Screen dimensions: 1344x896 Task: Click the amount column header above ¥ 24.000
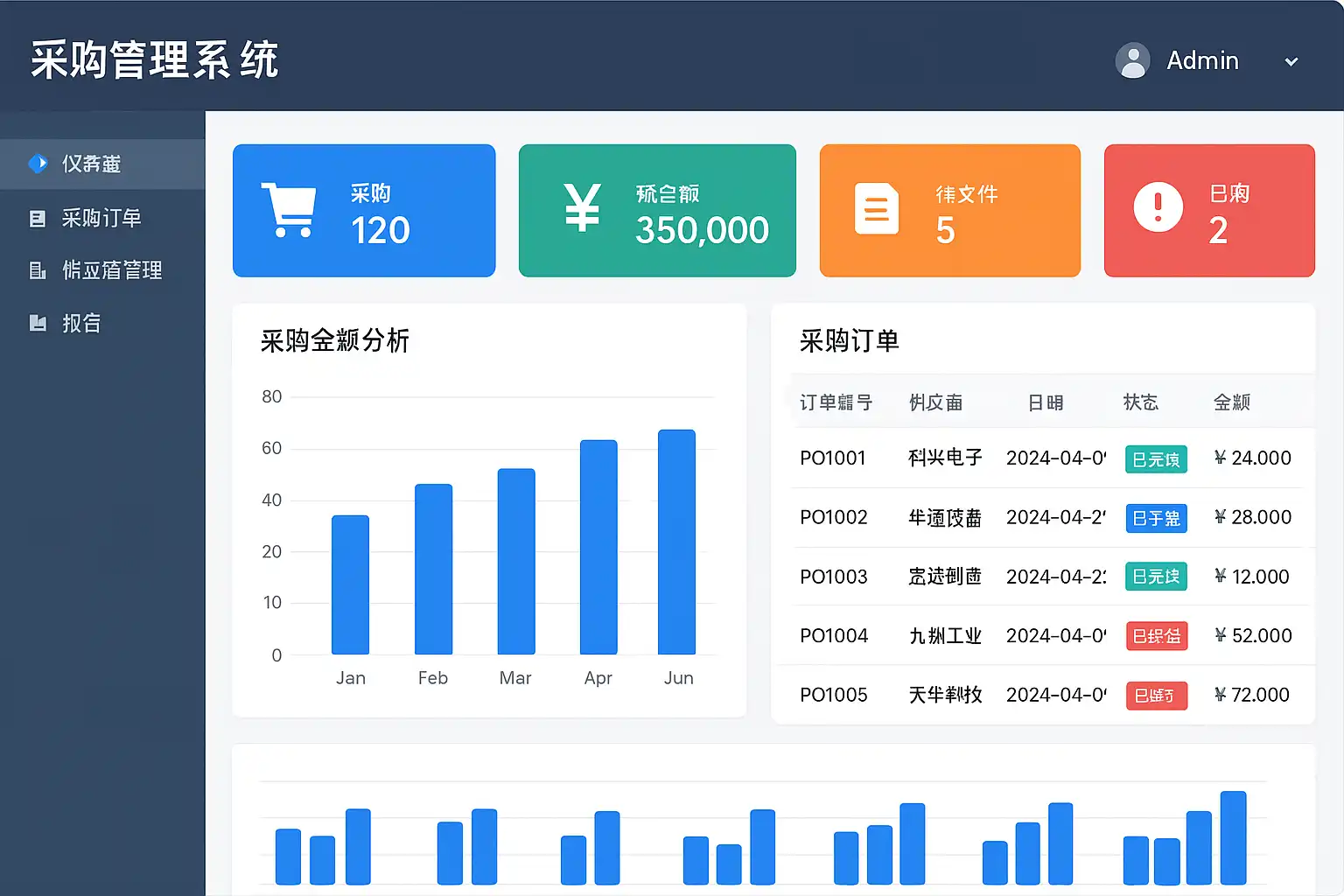[1231, 402]
